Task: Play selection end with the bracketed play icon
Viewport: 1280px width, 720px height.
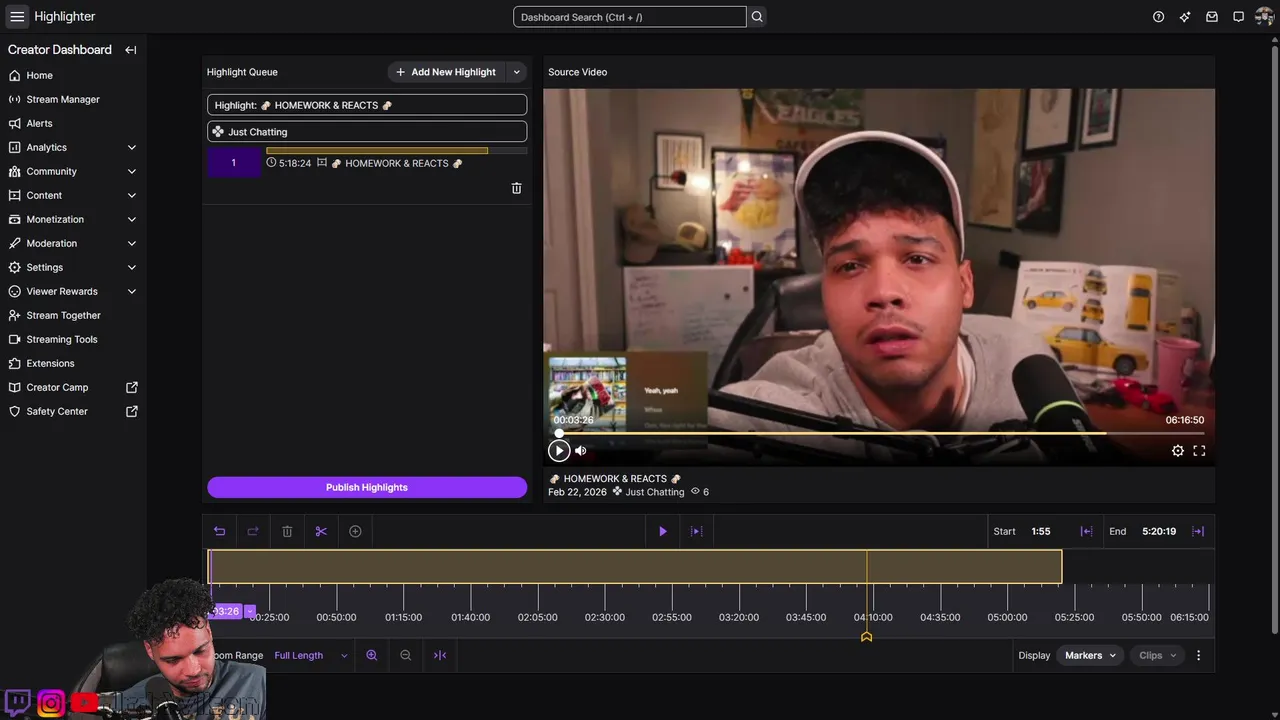Action: (697, 531)
